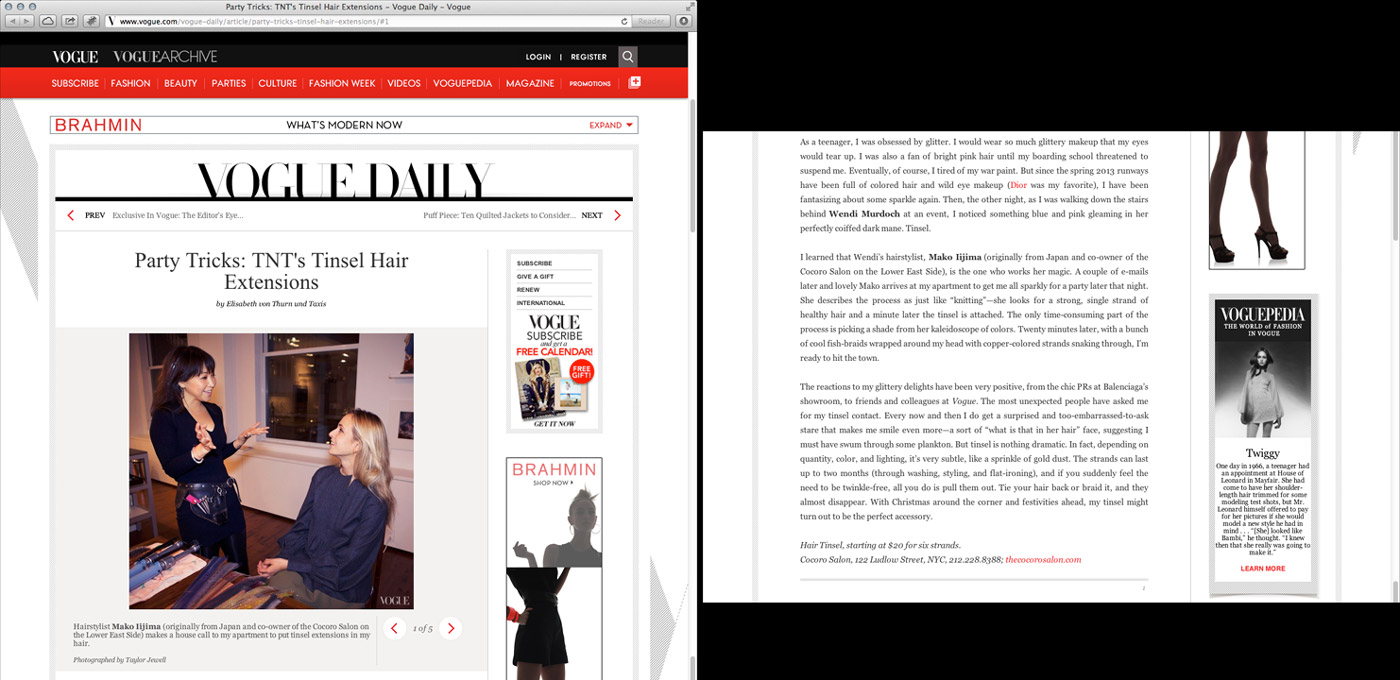Click the Share icon in Safari toolbar

tap(70, 21)
